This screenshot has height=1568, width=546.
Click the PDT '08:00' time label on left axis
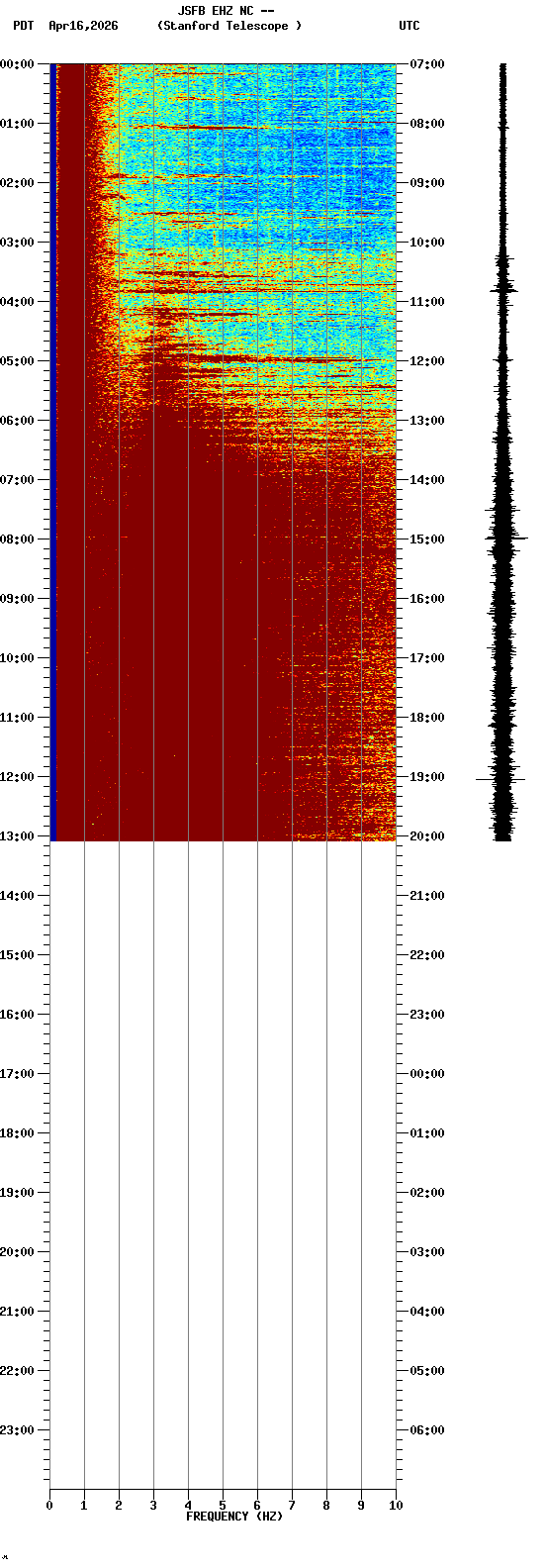click(x=17, y=539)
